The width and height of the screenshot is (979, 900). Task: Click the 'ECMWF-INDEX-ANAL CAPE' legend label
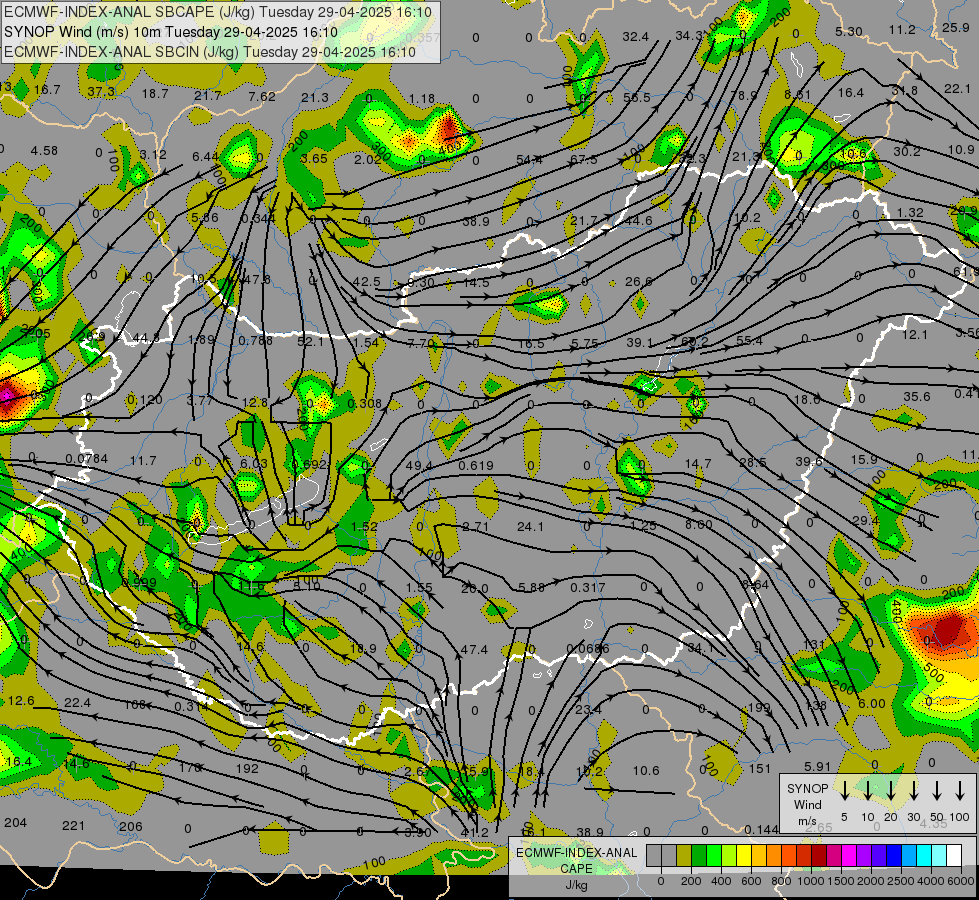[x=576, y=861]
